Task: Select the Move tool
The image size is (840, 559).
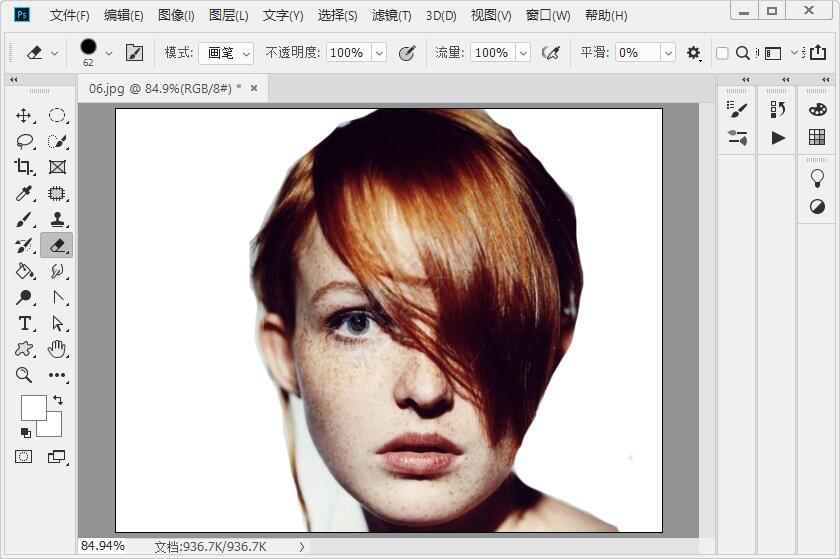Action: click(x=25, y=115)
